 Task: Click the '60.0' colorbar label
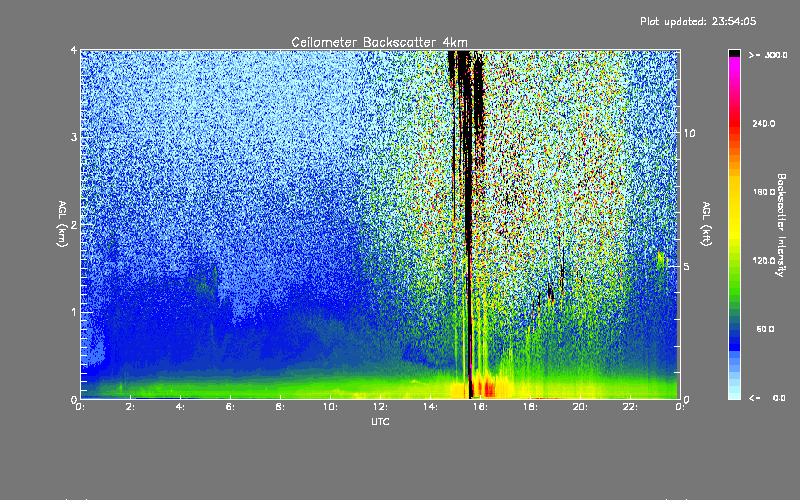pos(765,330)
